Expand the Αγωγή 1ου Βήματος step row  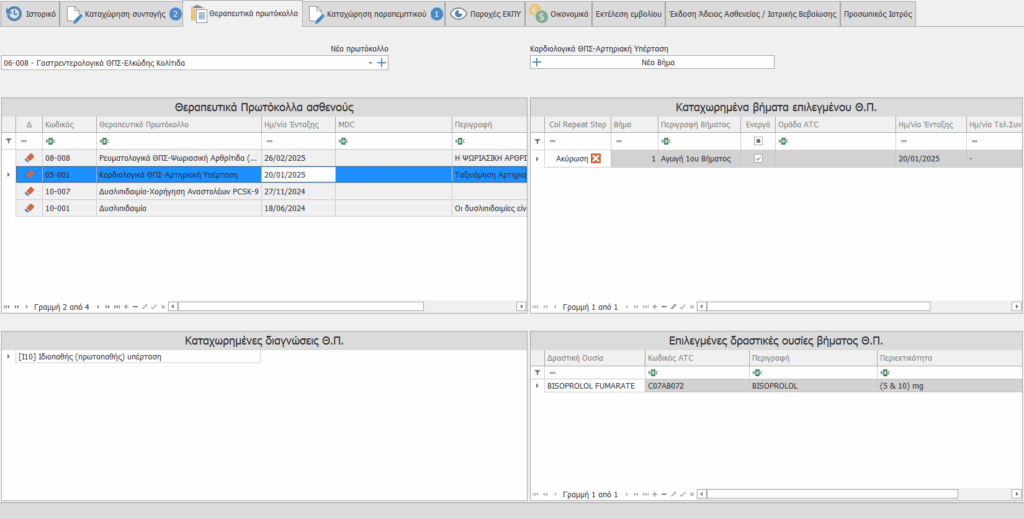[537, 159]
